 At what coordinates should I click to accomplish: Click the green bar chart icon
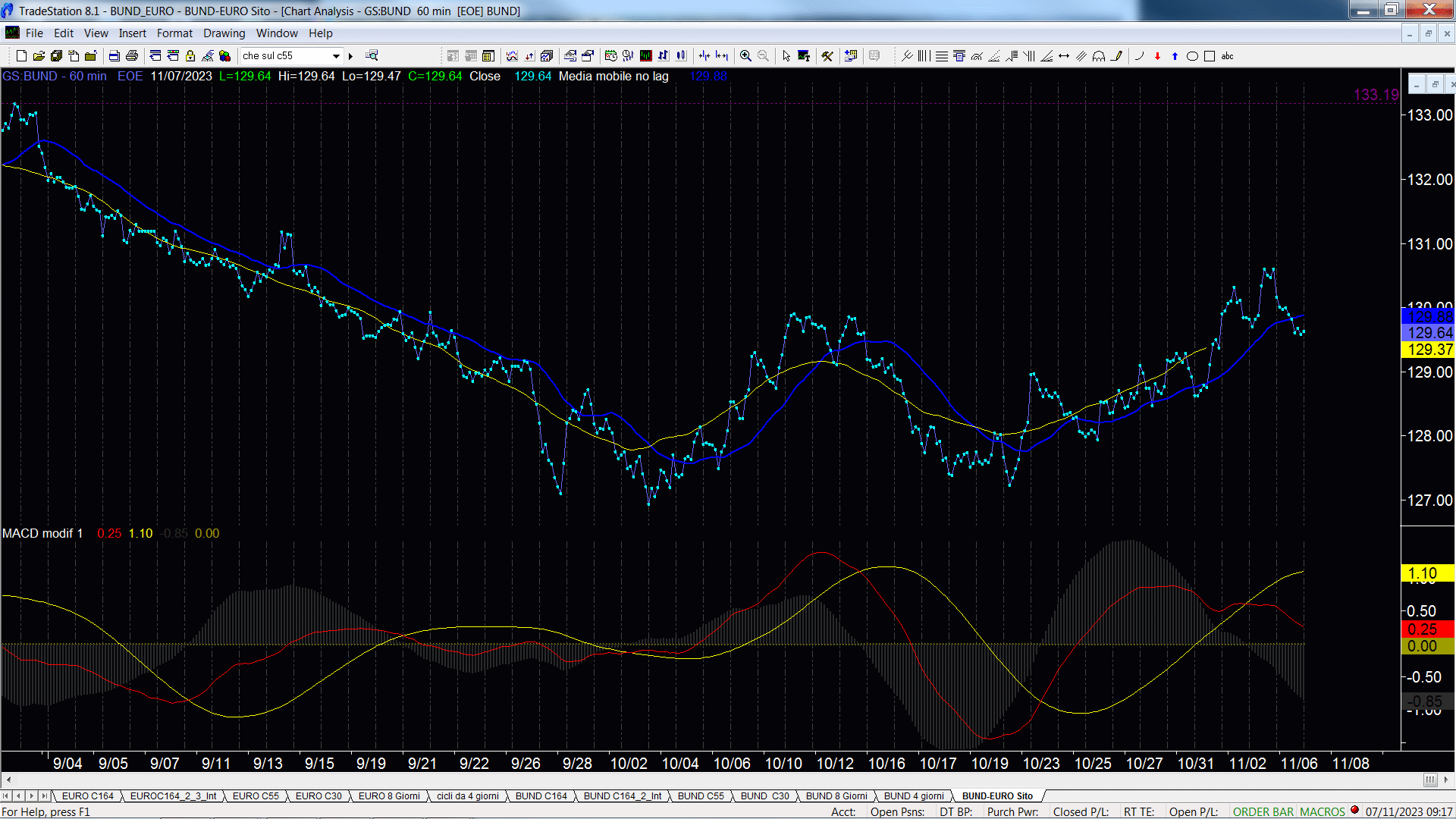pos(645,56)
